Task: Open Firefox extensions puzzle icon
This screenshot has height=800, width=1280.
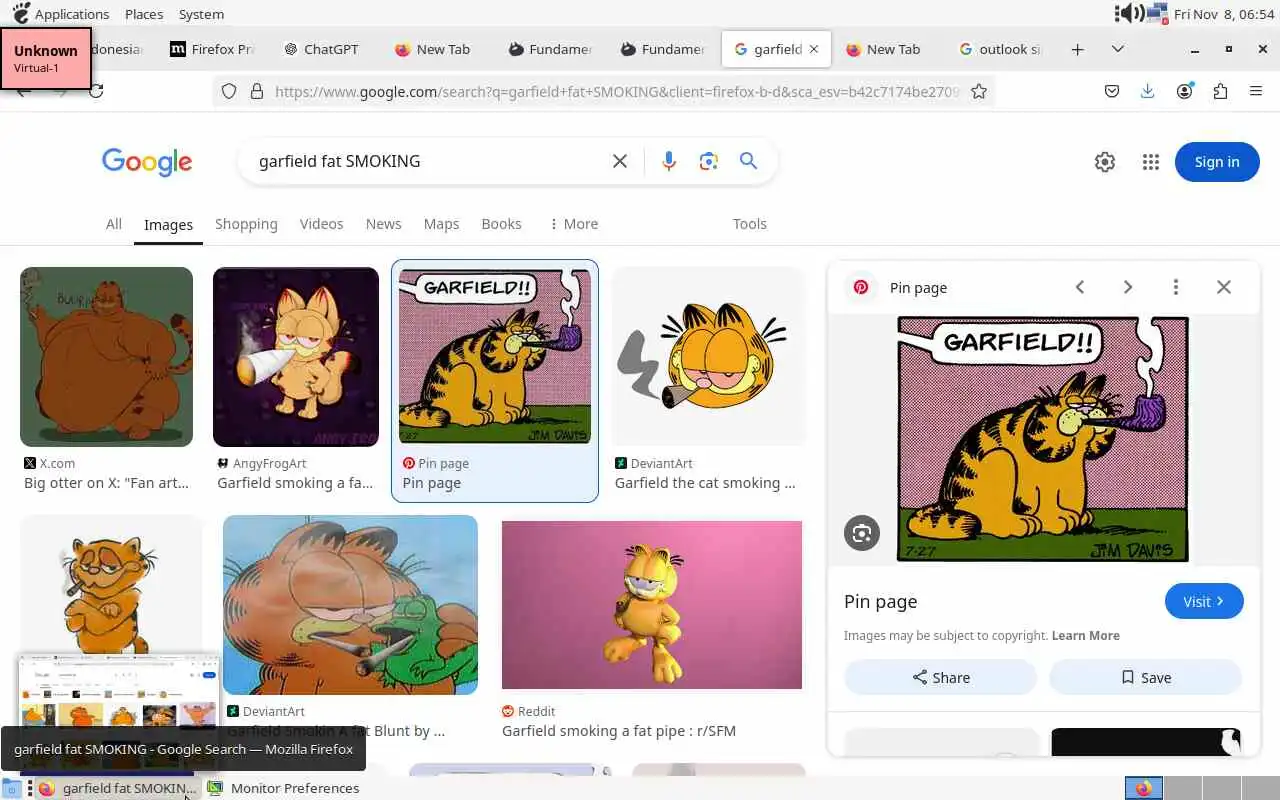Action: [1220, 91]
